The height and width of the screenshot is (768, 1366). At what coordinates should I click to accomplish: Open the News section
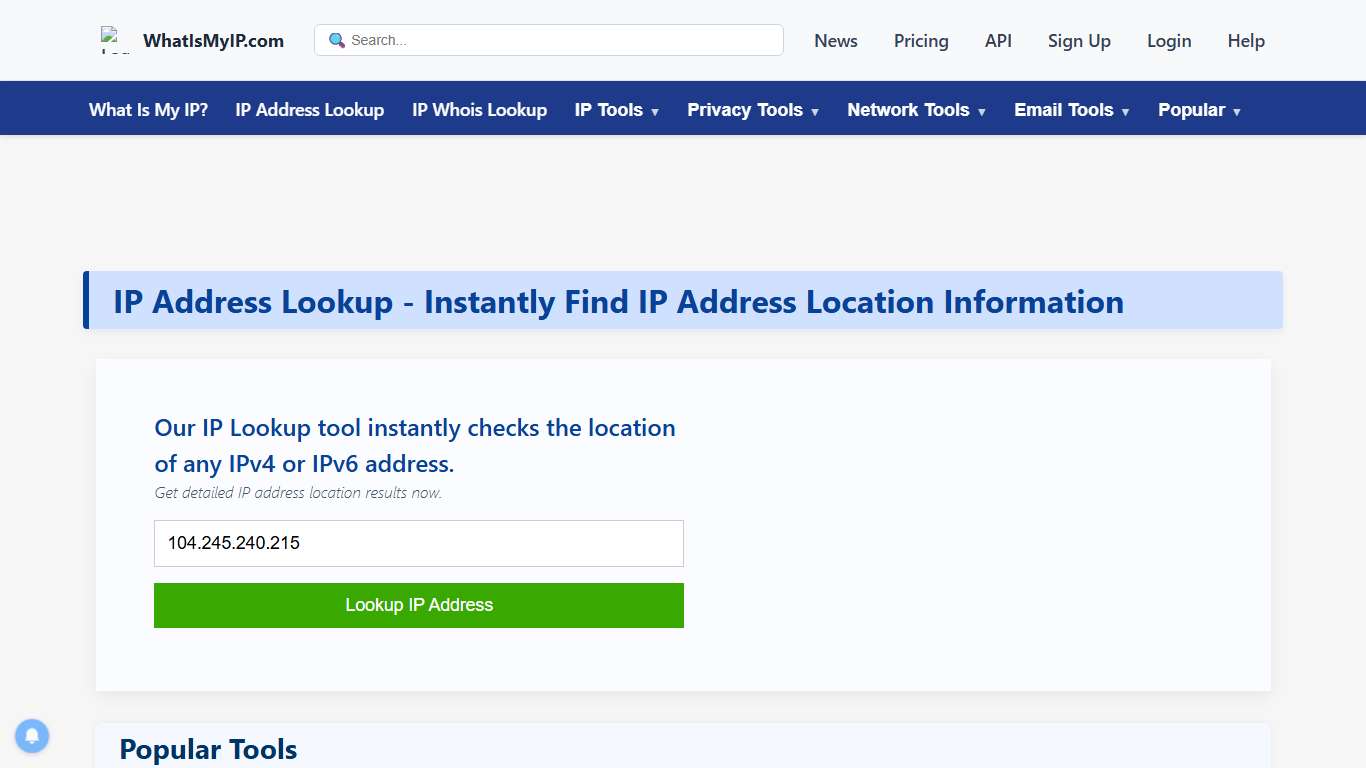click(x=836, y=41)
